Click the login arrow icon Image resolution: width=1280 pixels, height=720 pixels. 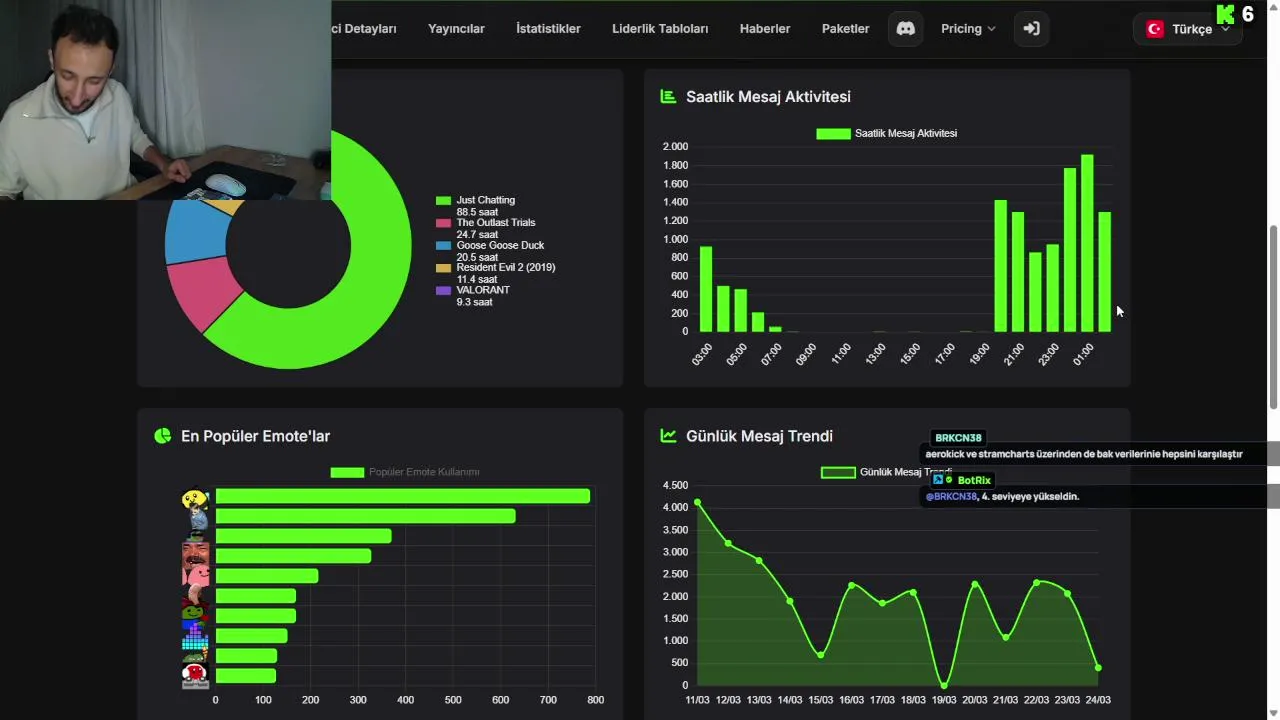[x=1031, y=29]
